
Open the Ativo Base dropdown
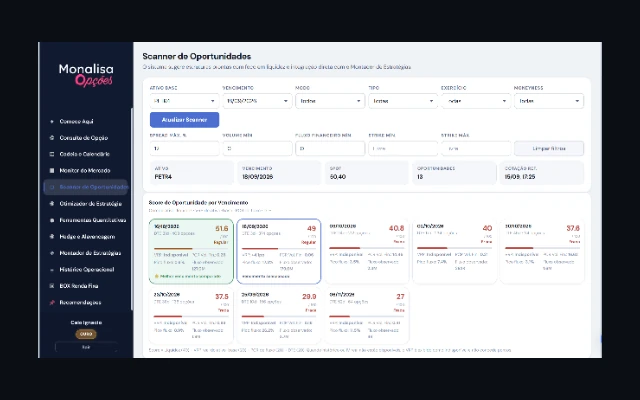click(184, 101)
